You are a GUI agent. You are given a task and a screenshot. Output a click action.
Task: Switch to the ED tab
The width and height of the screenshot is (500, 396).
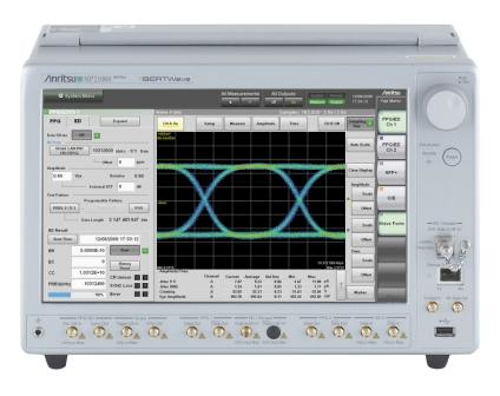point(77,121)
